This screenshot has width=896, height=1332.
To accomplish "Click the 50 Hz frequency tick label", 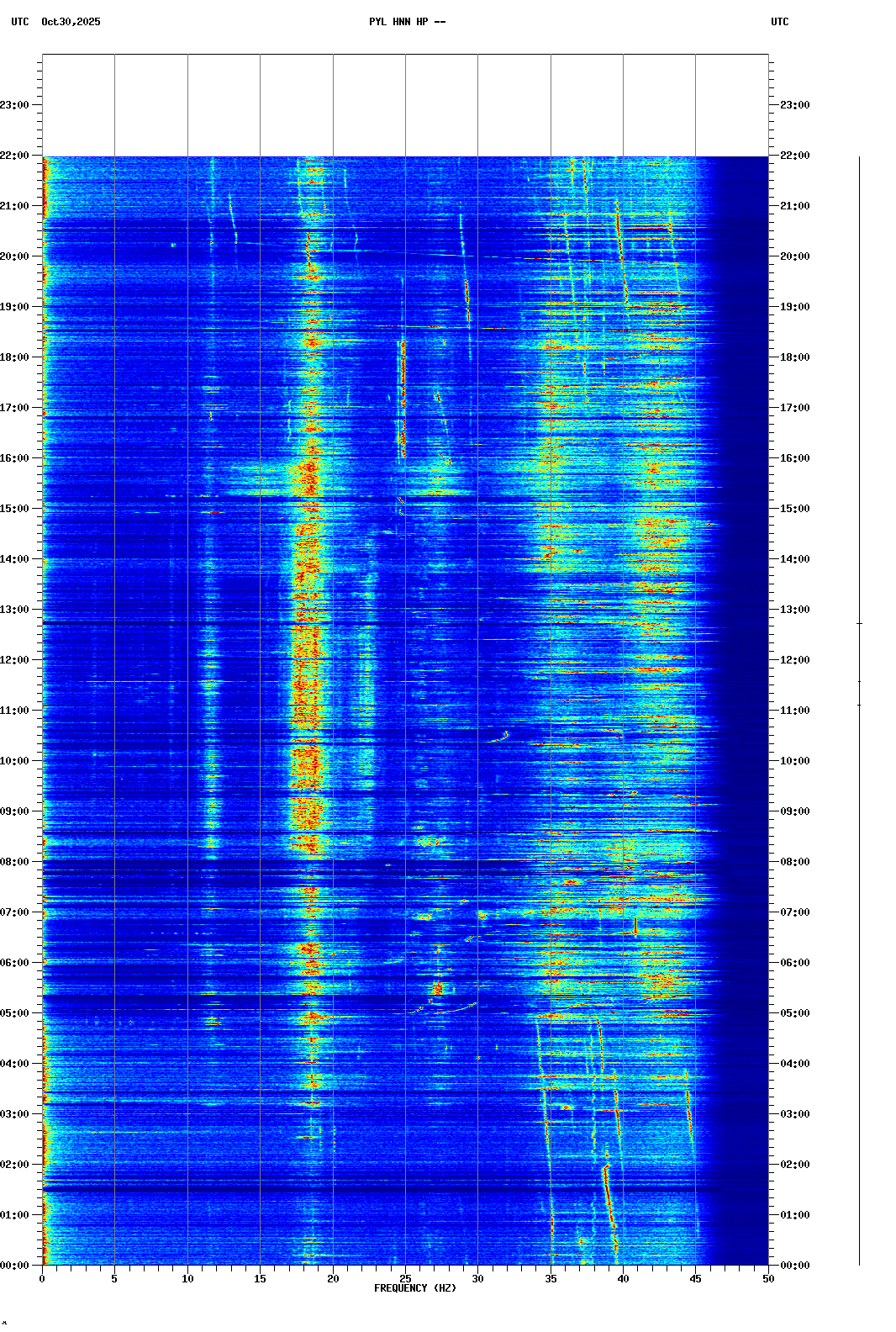I will coord(768,1278).
